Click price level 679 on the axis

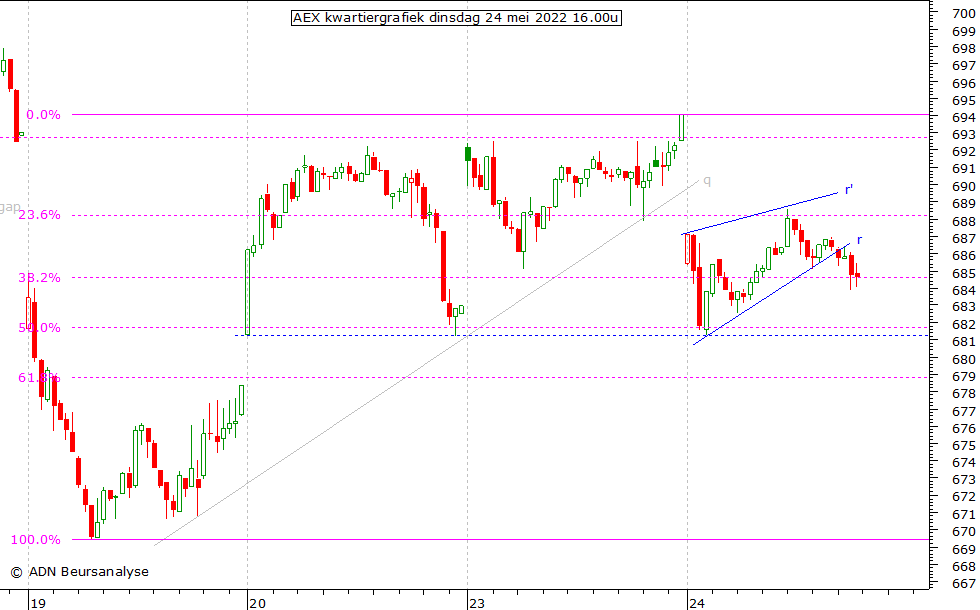(x=963, y=376)
